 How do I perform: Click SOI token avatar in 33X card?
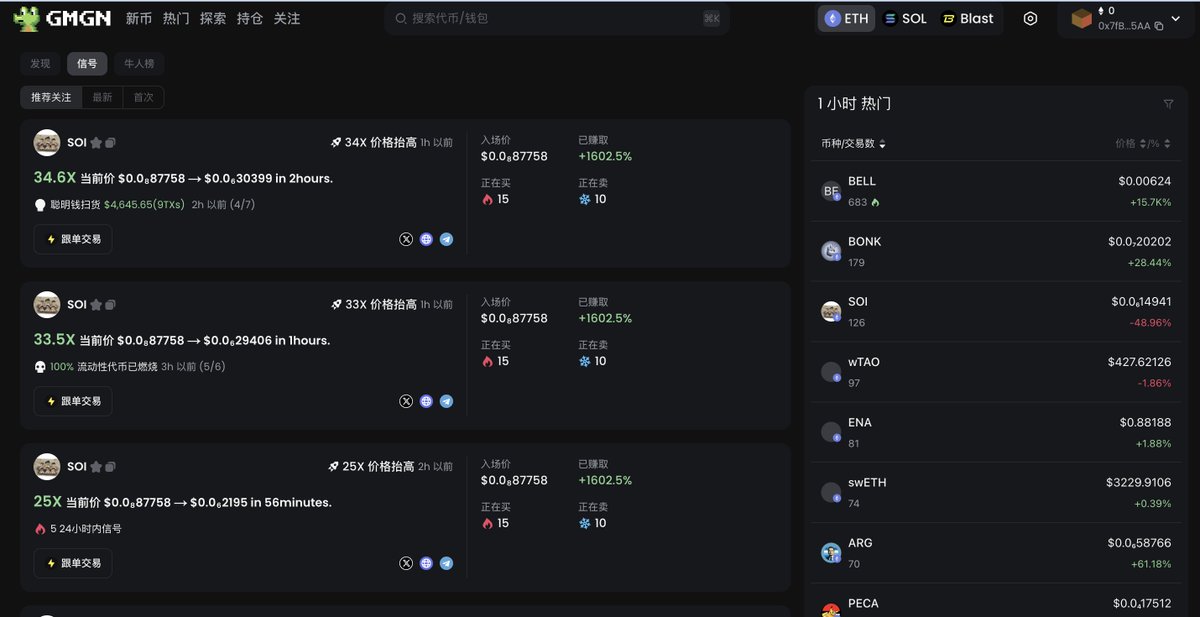[x=47, y=305]
